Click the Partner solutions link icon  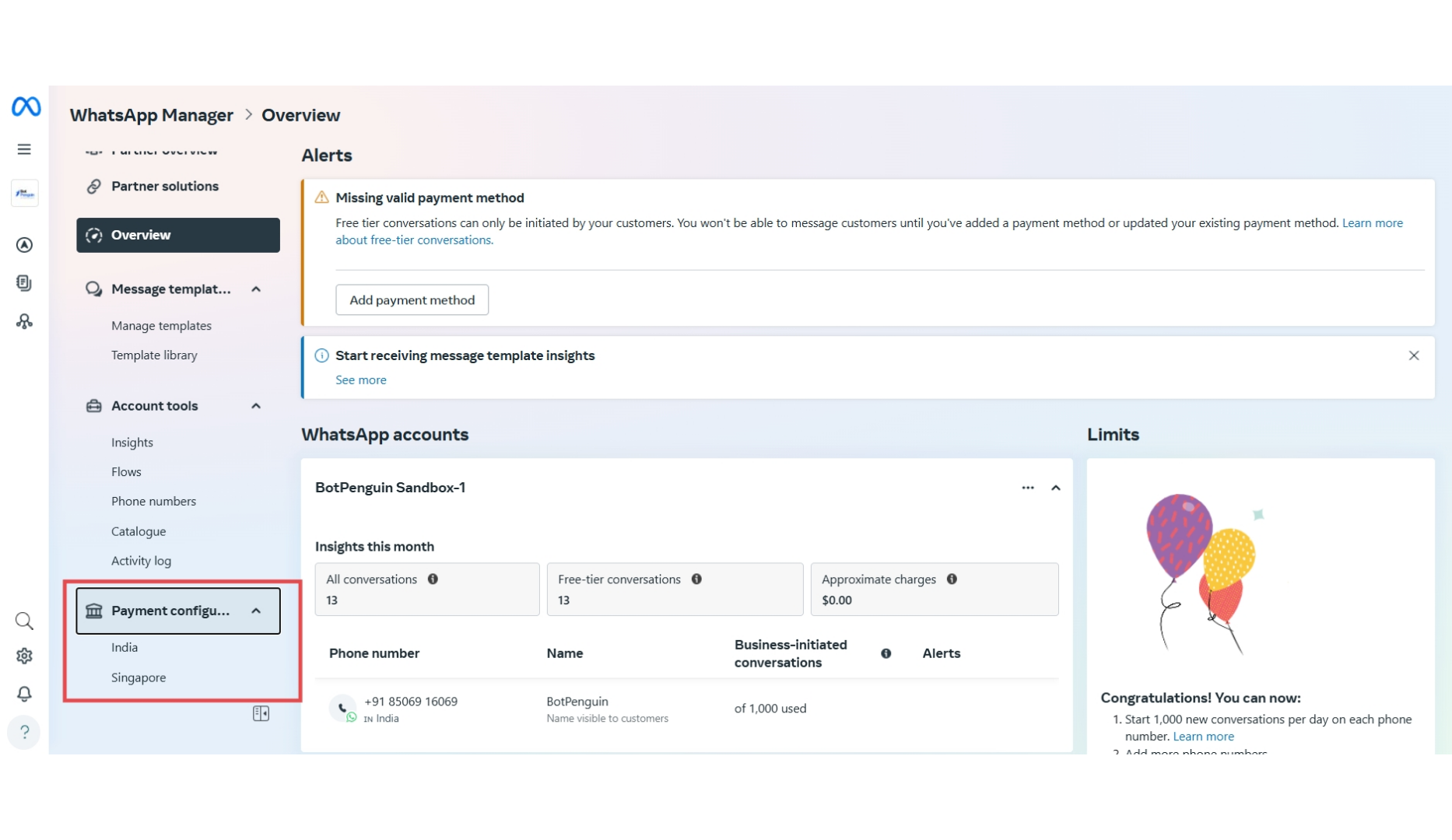94,186
